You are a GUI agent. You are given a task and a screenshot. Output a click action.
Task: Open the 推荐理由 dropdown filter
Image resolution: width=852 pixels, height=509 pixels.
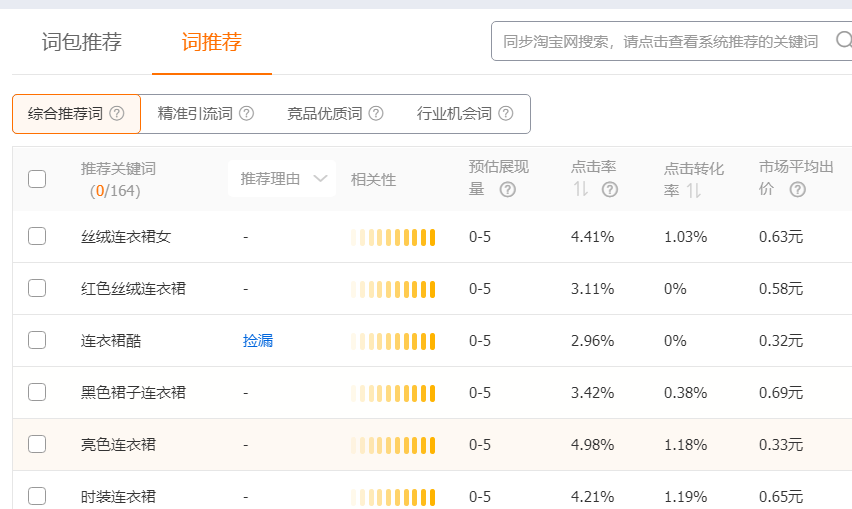(x=283, y=179)
